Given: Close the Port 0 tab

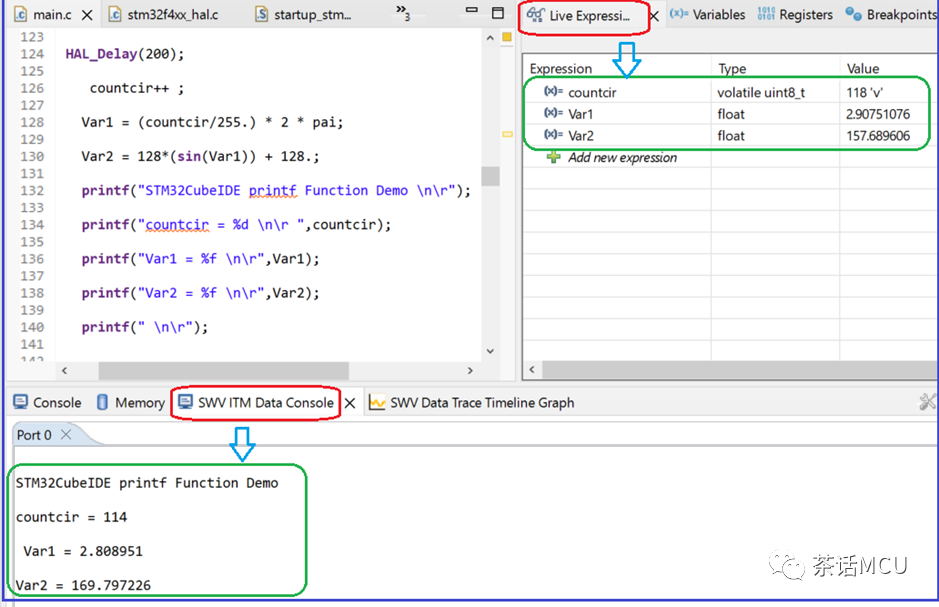Looking at the screenshot, I should [x=66, y=434].
